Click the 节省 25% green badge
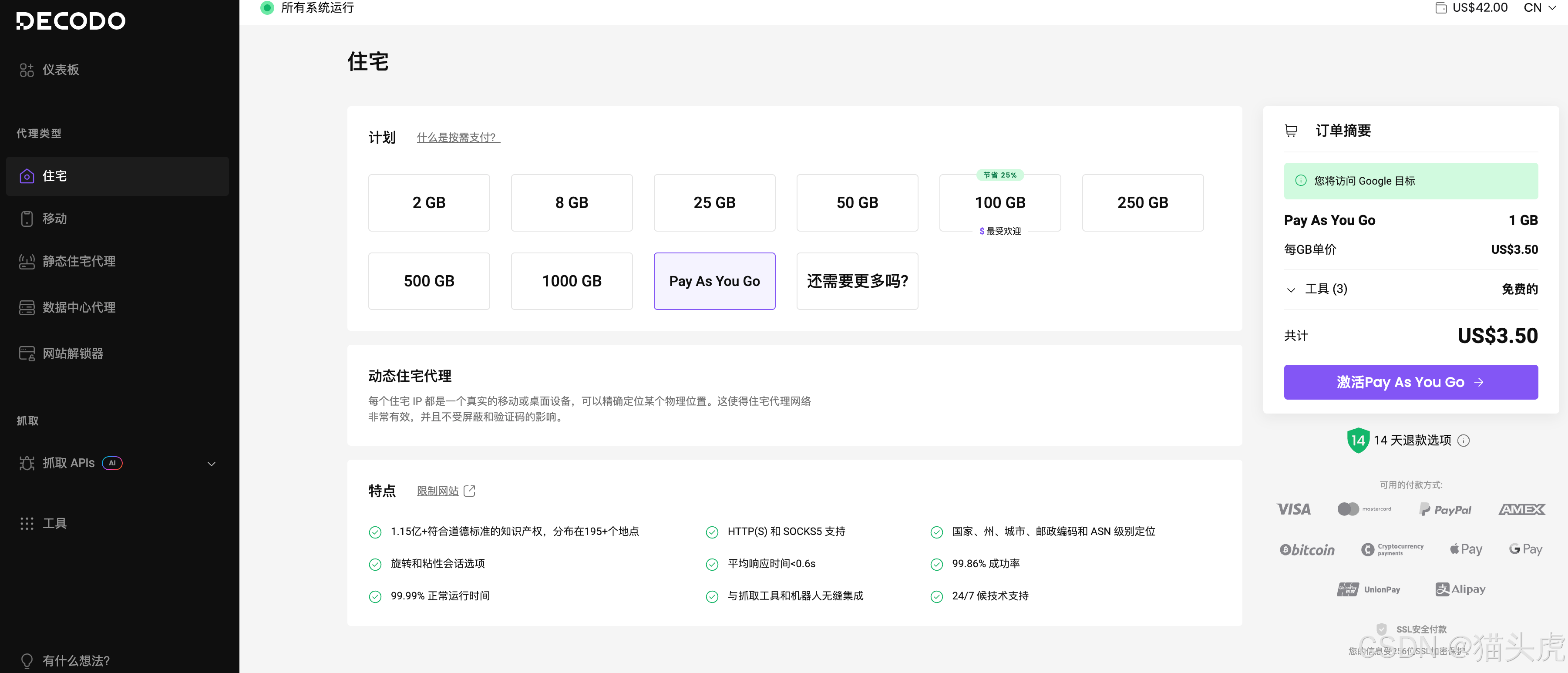 (999, 175)
